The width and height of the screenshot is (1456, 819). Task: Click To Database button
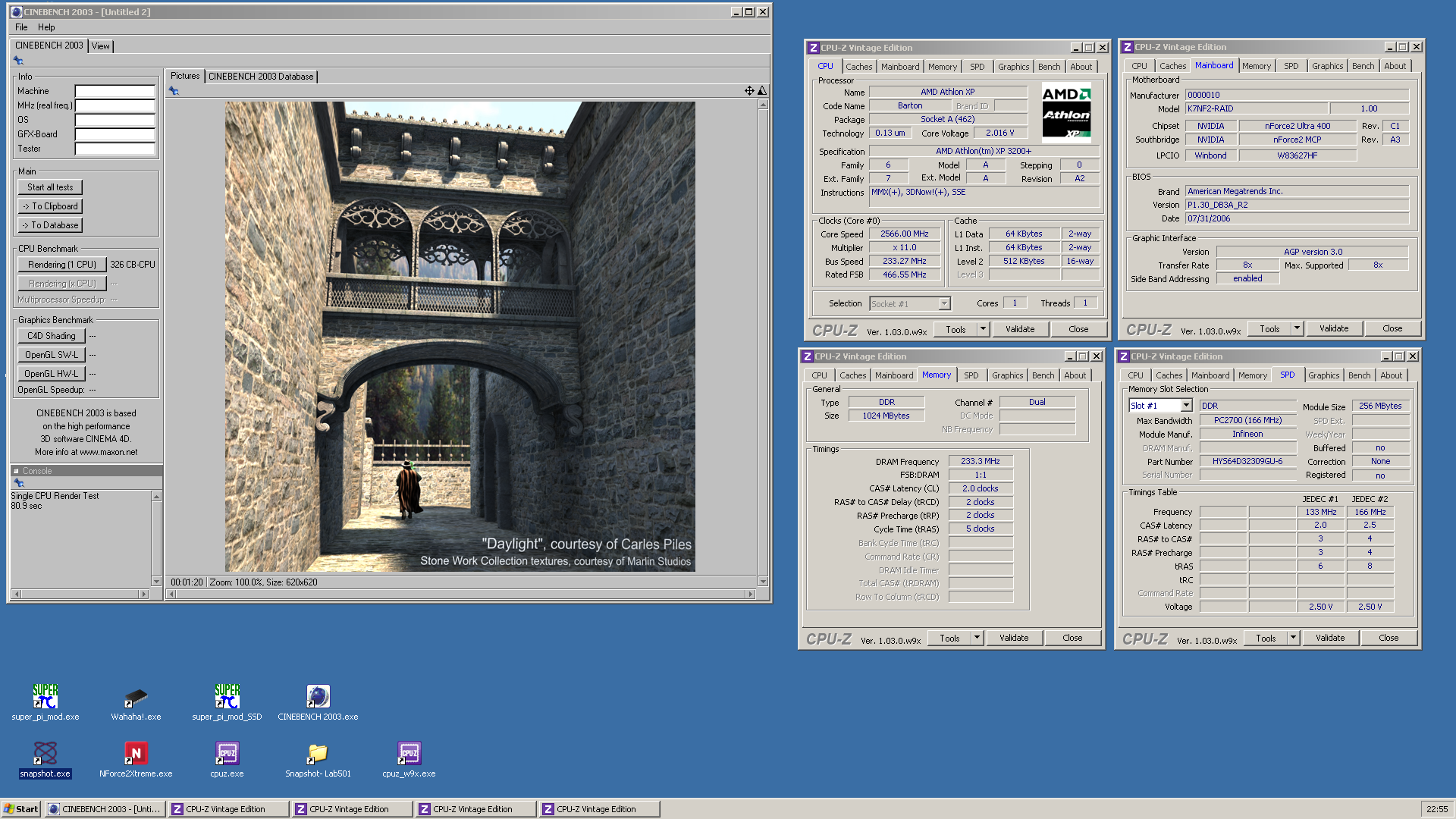pyautogui.click(x=50, y=225)
